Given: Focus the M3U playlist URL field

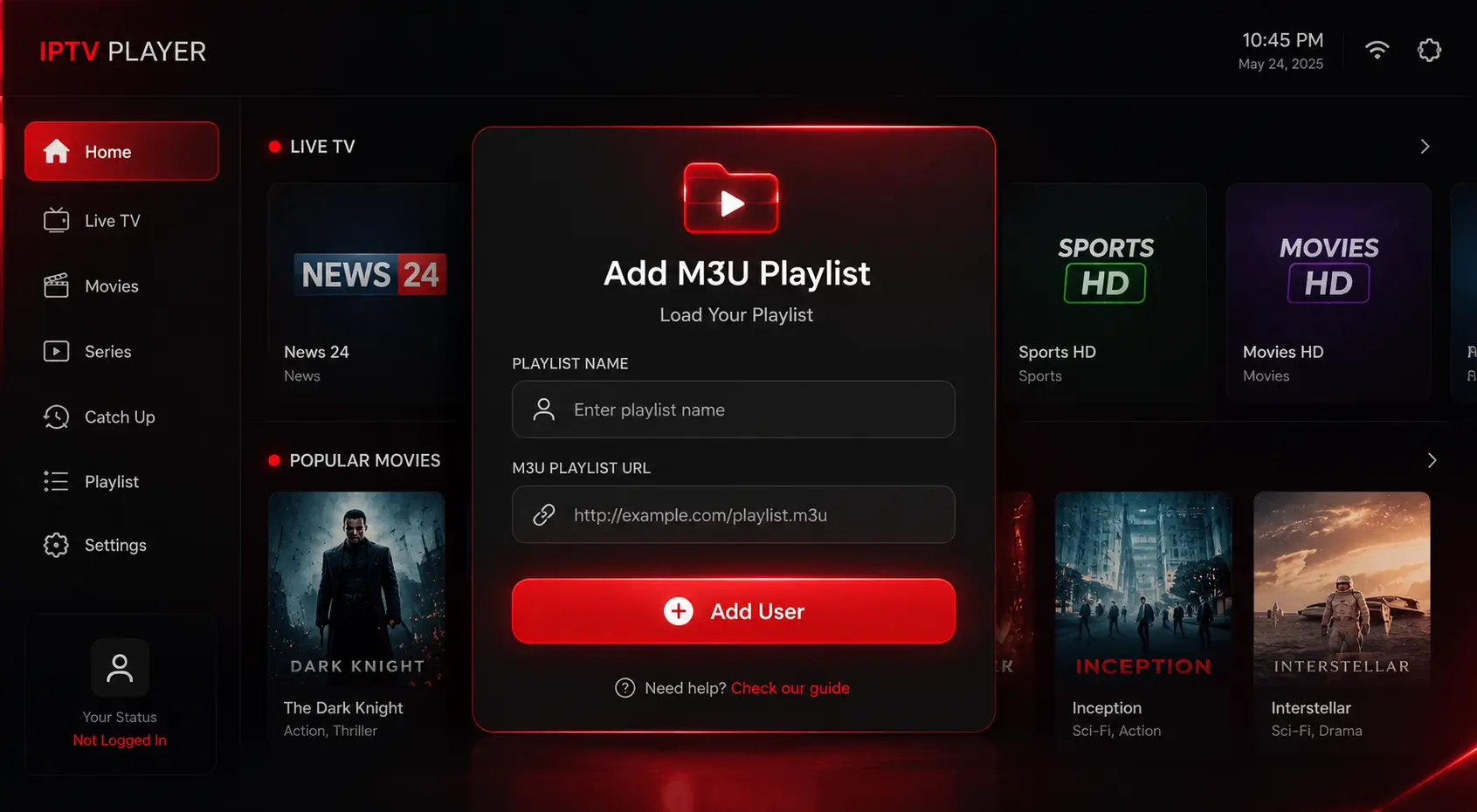Looking at the screenshot, I should coord(734,515).
